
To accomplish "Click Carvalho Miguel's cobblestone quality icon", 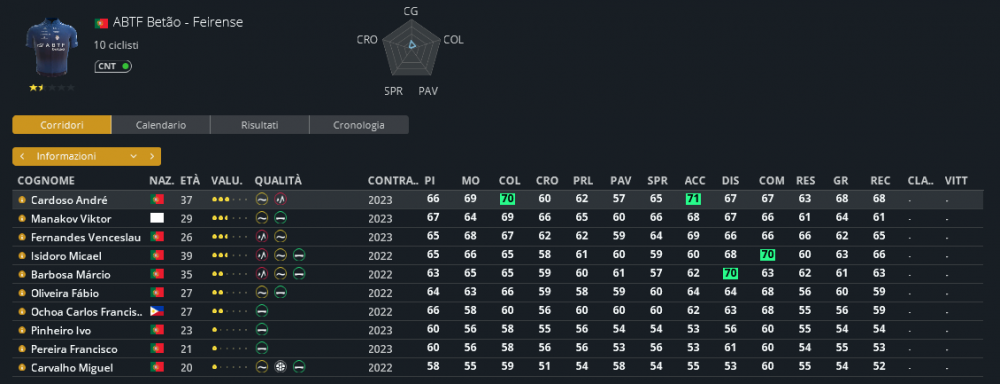I will [280, 367].
